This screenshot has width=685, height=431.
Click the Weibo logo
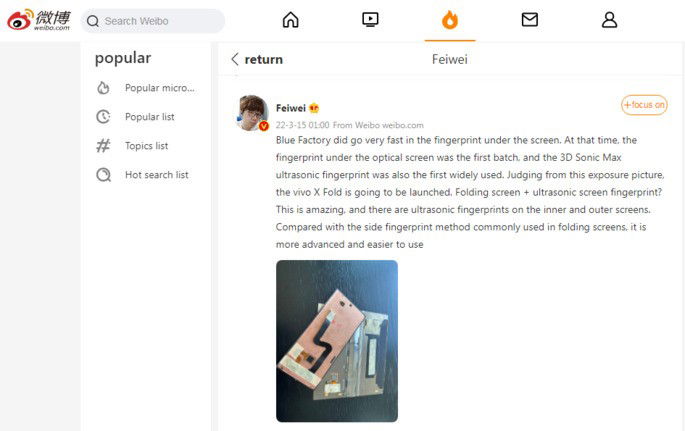[39, 20]
